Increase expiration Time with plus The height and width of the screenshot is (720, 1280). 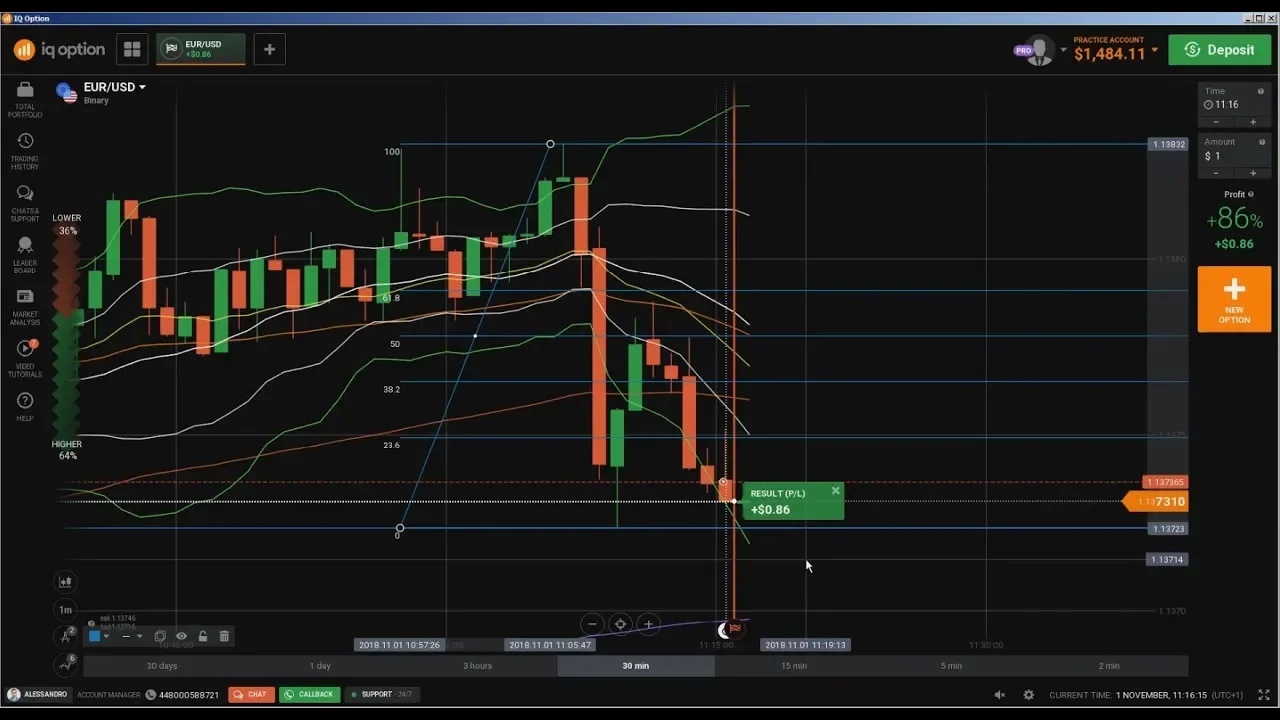pyautogui.click(x=1253, y=121)
